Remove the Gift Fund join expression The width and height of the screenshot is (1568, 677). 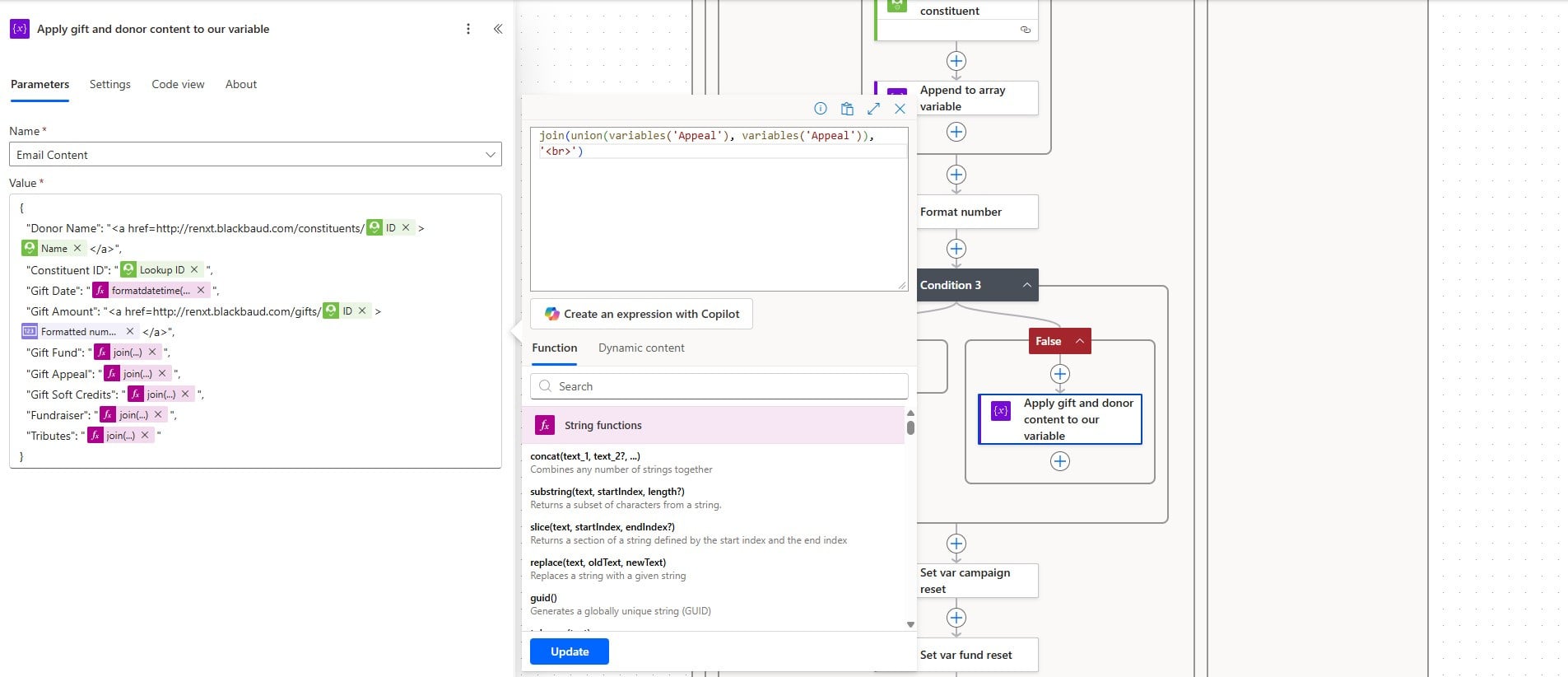(x=152, y=352)
